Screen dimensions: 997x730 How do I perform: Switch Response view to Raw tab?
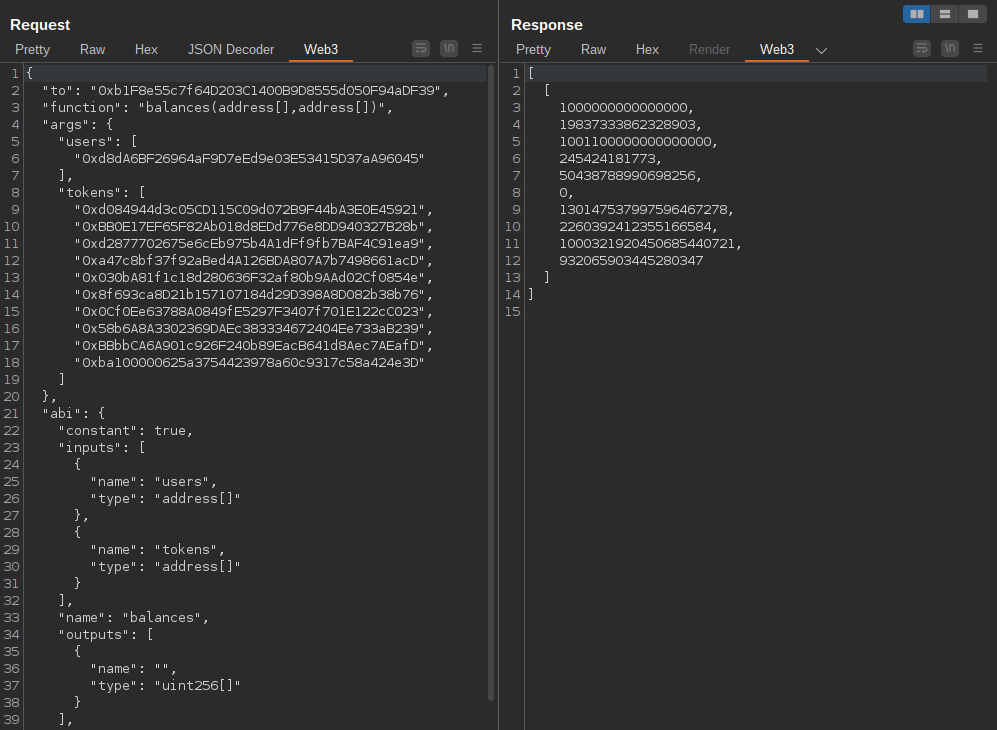pos(593,49)
